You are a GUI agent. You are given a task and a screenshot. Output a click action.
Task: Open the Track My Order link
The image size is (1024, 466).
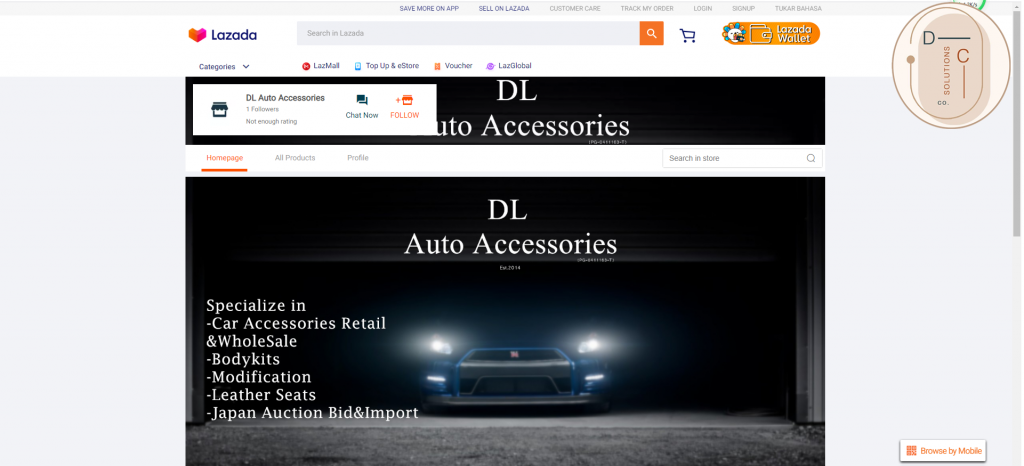[647, 8]
